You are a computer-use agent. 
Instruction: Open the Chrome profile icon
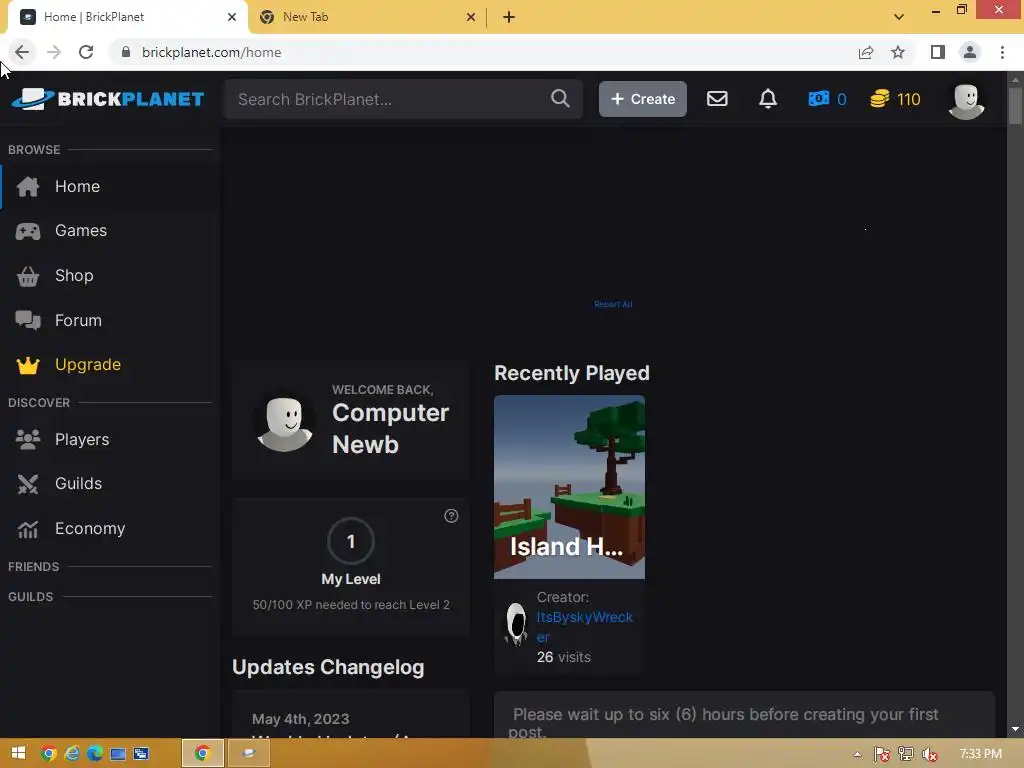tap(970, 52)
